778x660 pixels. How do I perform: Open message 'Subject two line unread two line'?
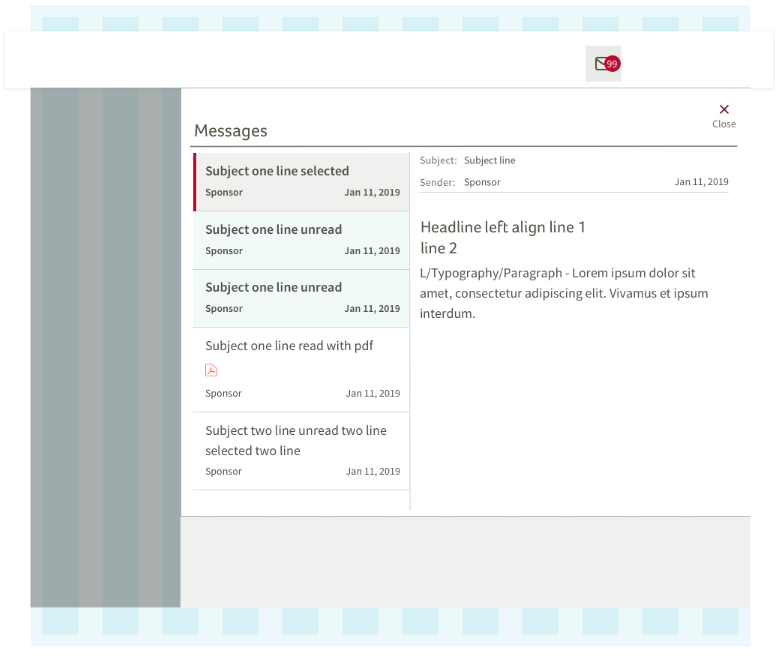tap(301, 451)
